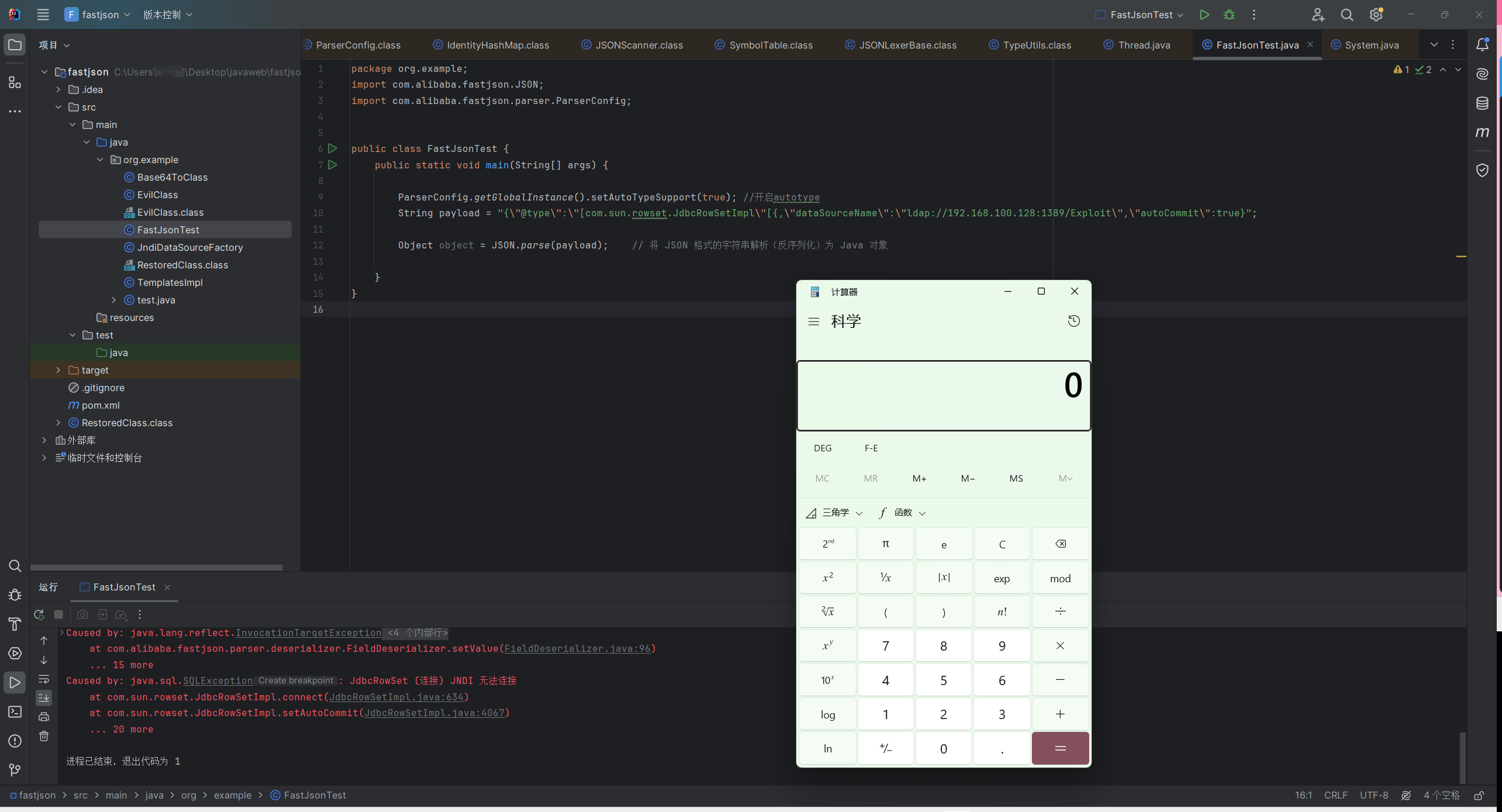Open the calculator navigation hamburger menu
This screenshot has height=812, width=1502.
coord(813,321)
